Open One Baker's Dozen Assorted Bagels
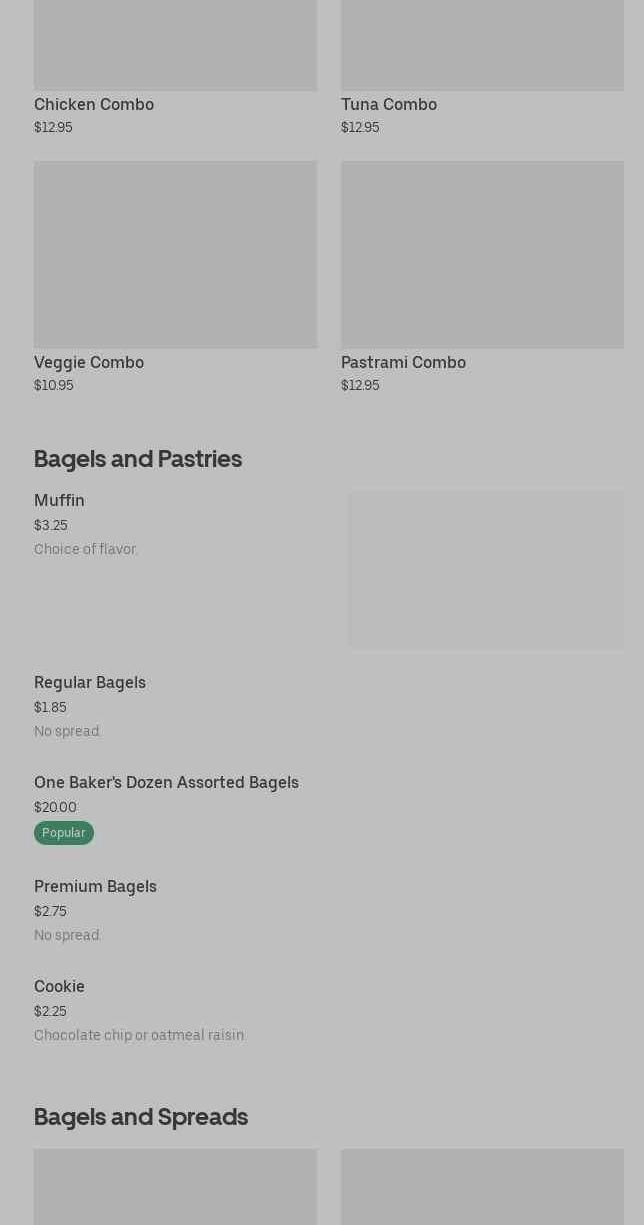 [x=166, y=782]
